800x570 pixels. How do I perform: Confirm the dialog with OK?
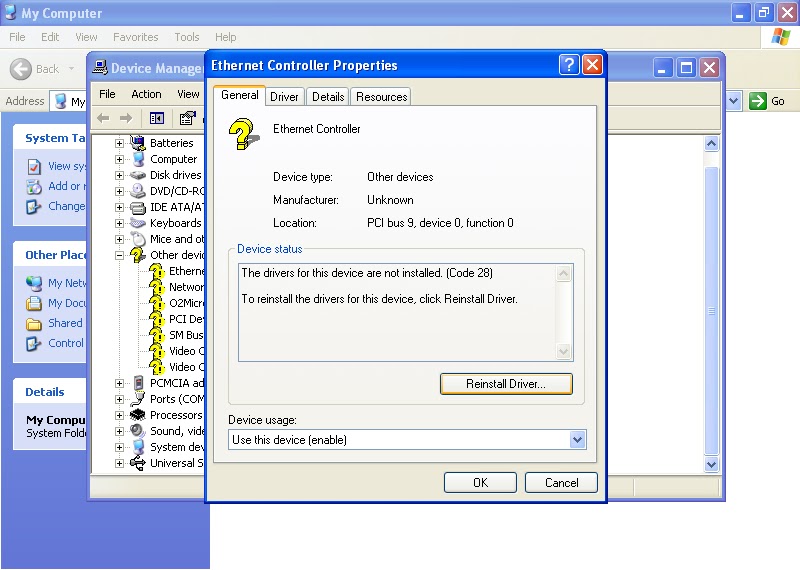coord(480,483)
